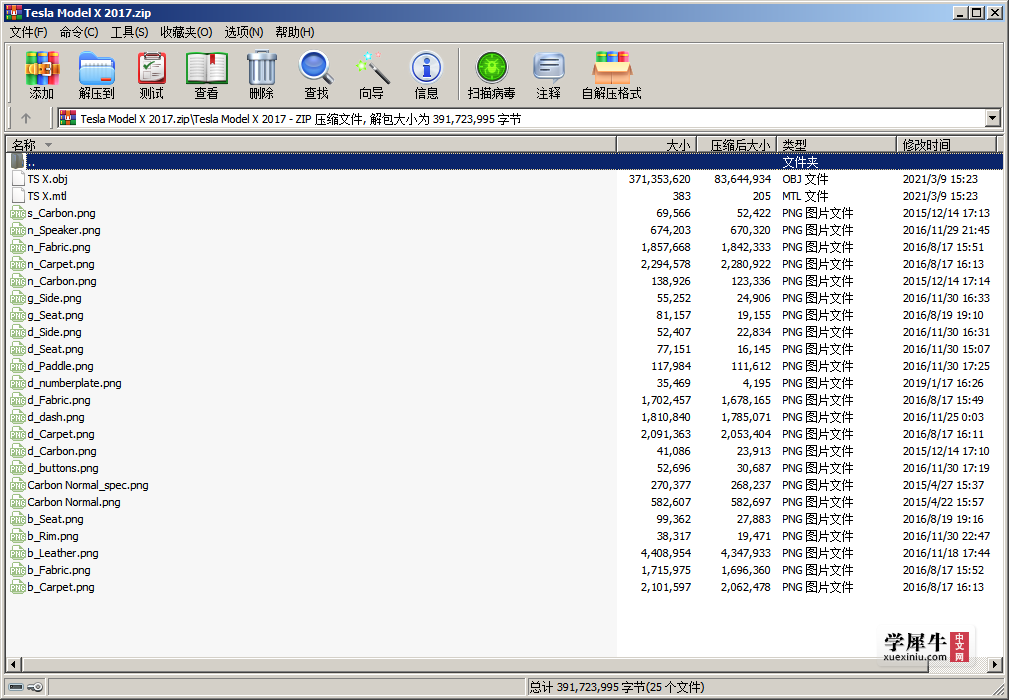
Task: Select b_Rim.png file name
Action: coord(53,536)
